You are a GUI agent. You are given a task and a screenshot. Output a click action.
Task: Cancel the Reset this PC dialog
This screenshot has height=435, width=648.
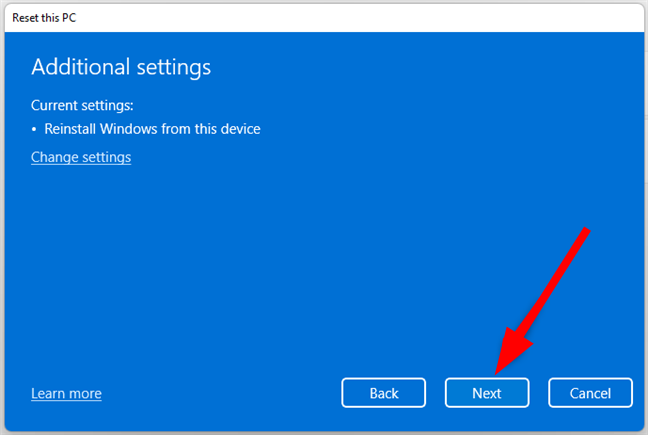[590, 393]
